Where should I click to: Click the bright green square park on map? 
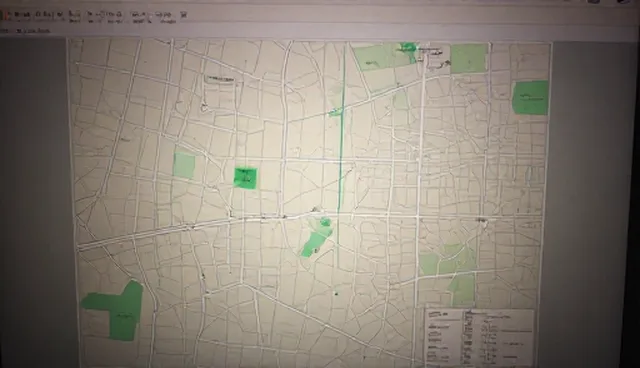click(245, 177)
